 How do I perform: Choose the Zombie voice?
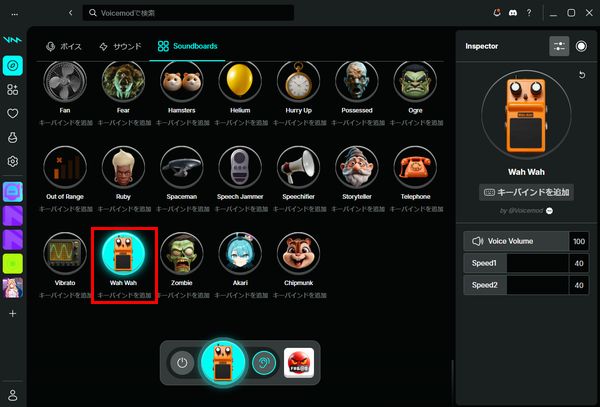click(x=182, y=254)
